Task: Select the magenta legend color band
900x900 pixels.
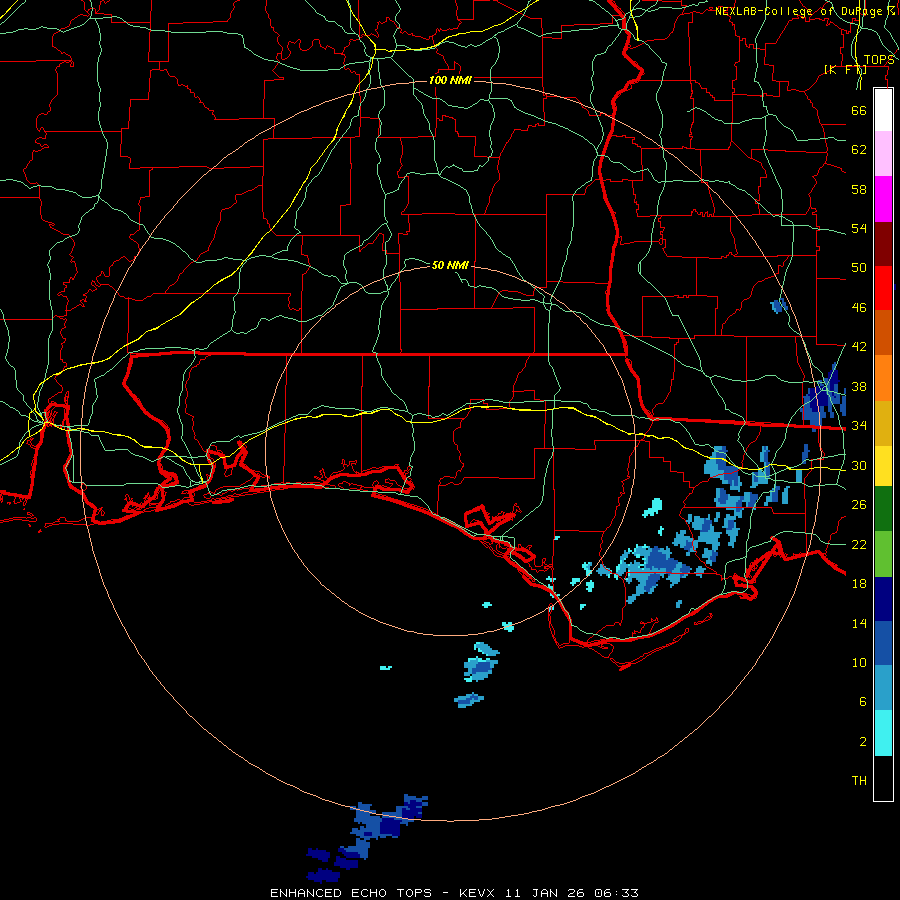Action: click(x=883, y=199)
